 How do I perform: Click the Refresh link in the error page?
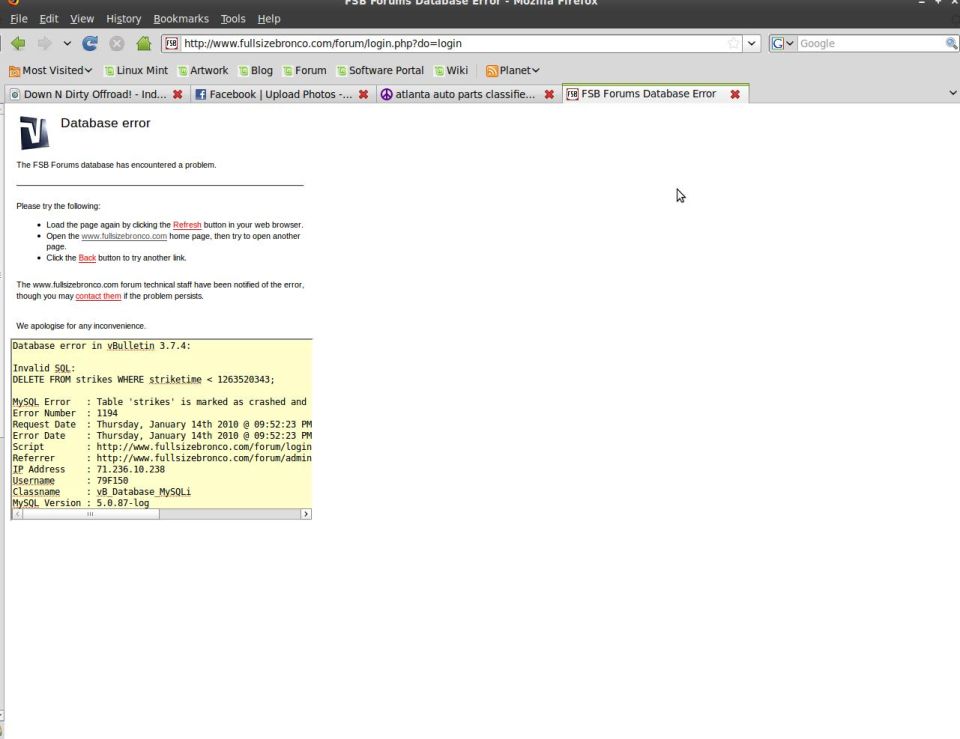pyautogui.click(x=187, y=225)
